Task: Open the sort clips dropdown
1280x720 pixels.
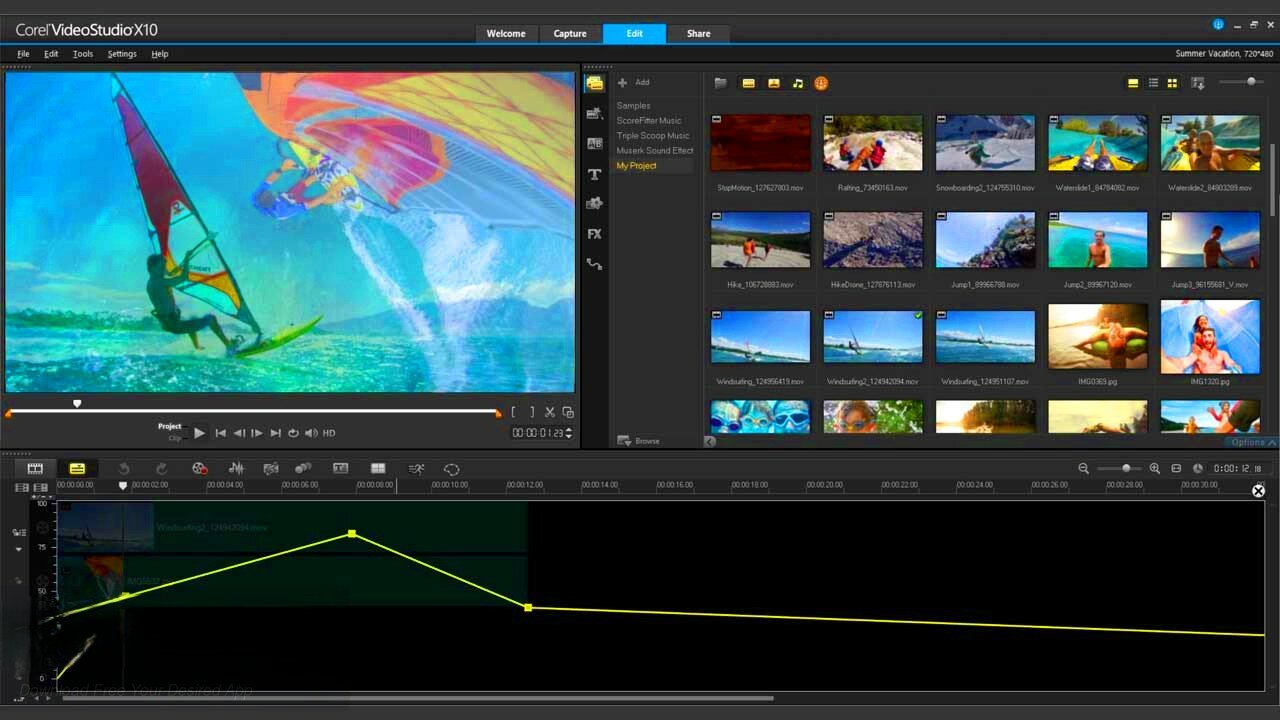Action: (1198, 83)
